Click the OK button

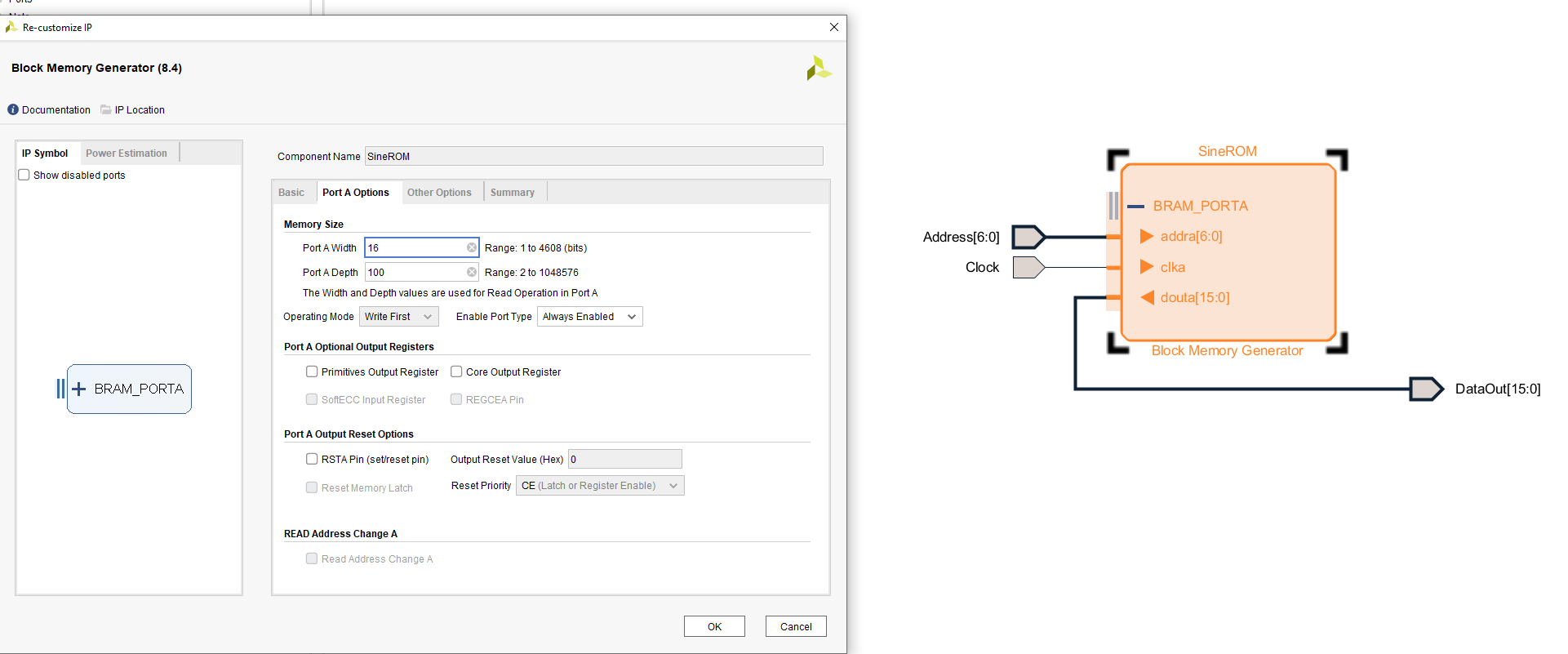714,626
